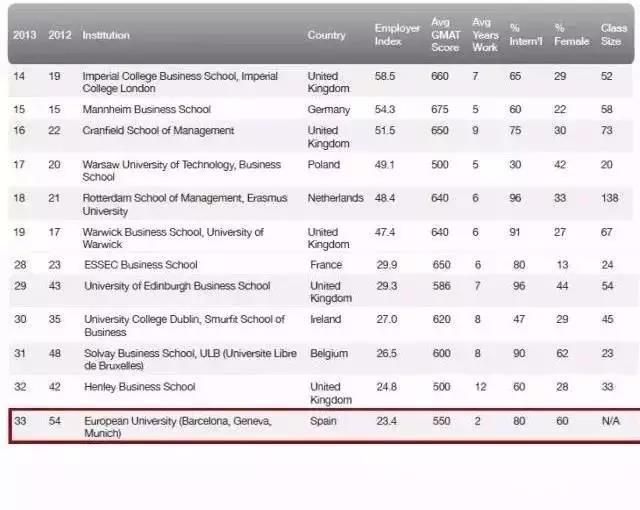Click 2012 rank 43 for Edinburgh
The height and width of the screenshot is (510, 640).
[55, 286]
